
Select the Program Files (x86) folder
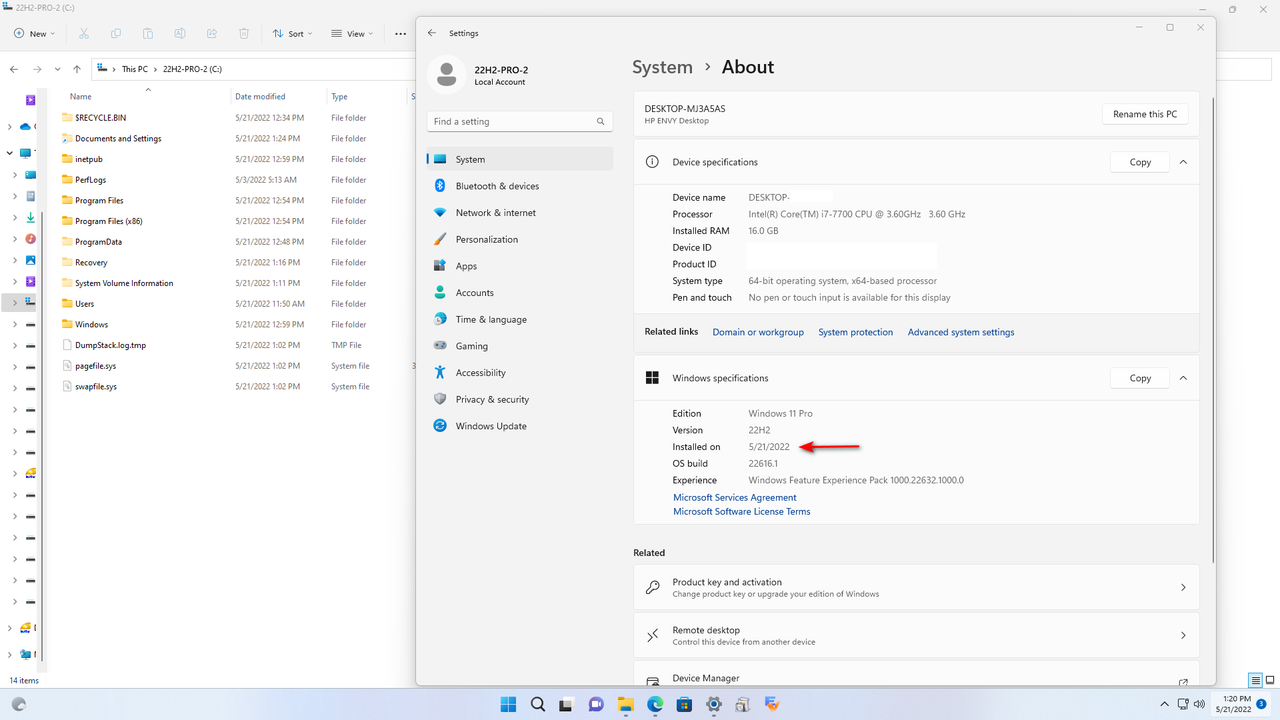tap(109, 221)
